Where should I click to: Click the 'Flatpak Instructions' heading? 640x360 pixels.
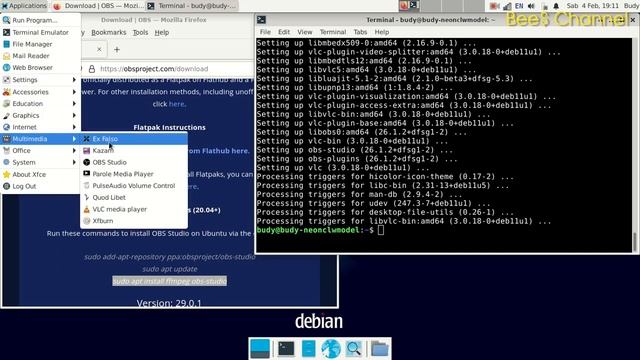click(169, 127)
